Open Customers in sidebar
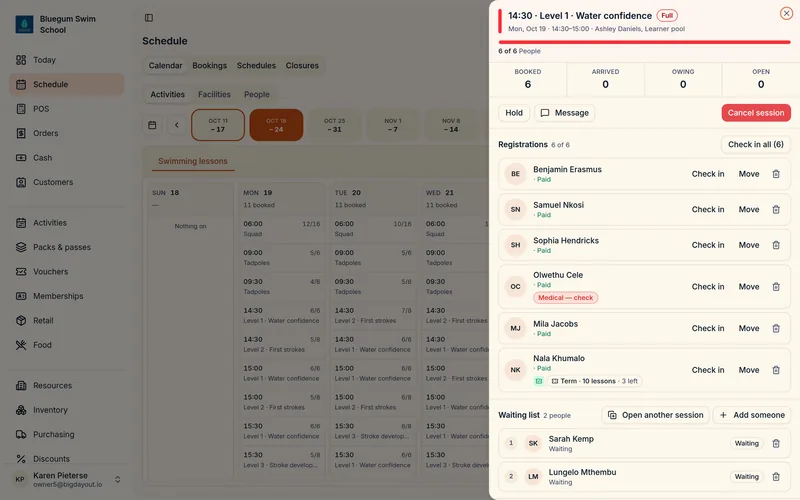The width and height of the screenshot is (800, 500). click(x=66, y=182)
